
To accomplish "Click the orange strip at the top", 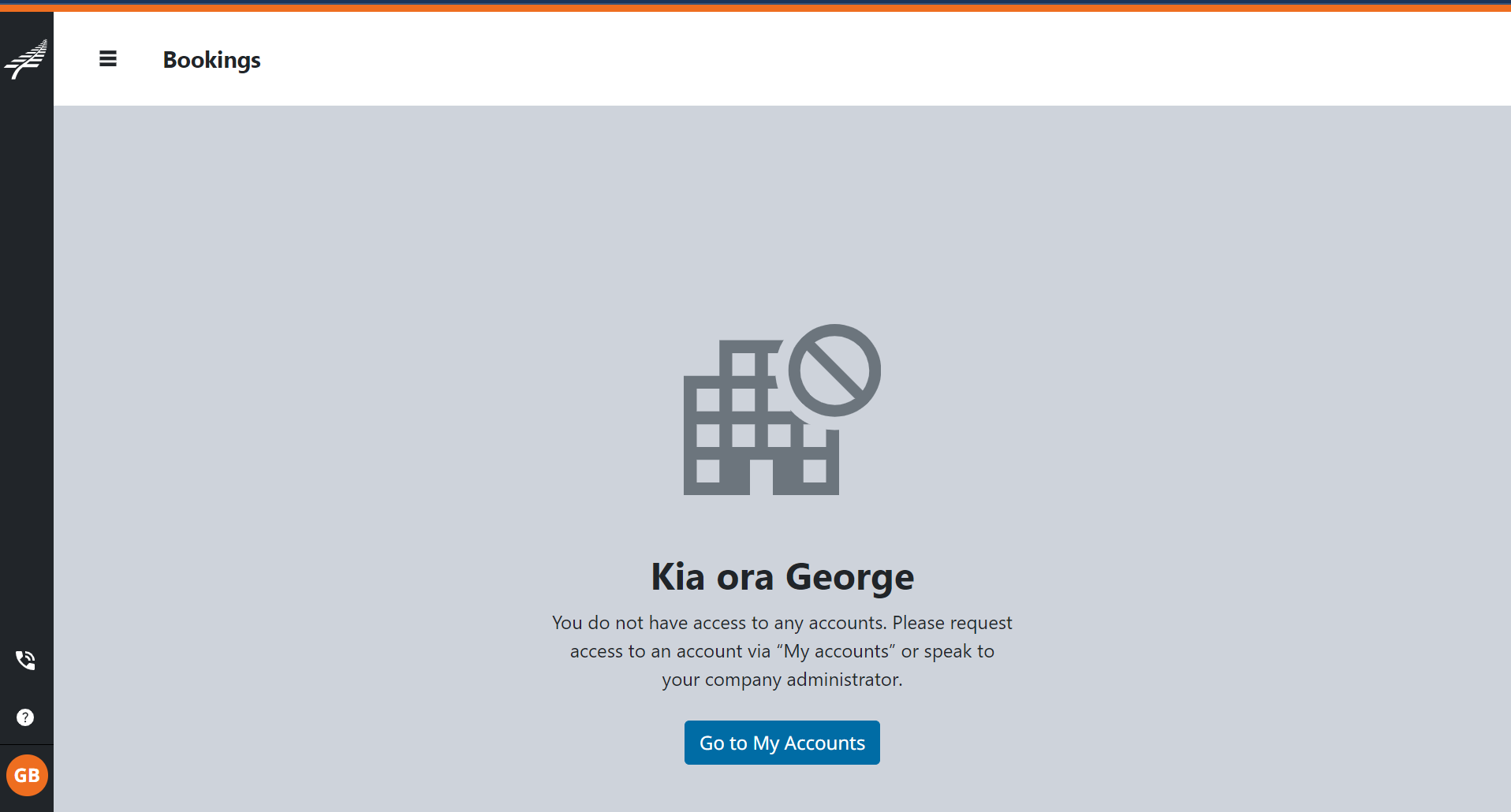I will coord(755,8).
